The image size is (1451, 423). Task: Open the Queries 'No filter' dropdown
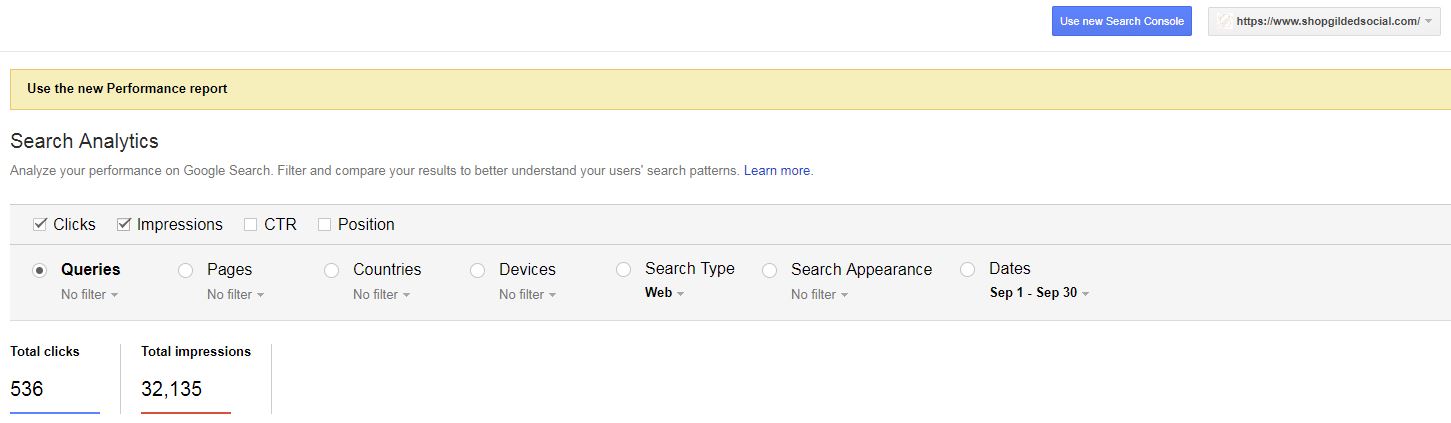point(90,295)
